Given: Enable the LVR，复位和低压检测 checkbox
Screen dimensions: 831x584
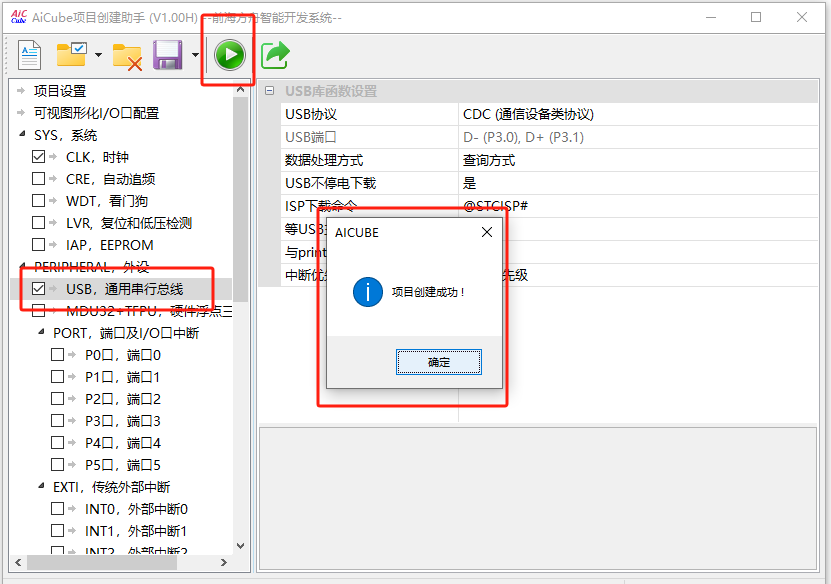Looking at the screenshot, I should tap(38, 223).
